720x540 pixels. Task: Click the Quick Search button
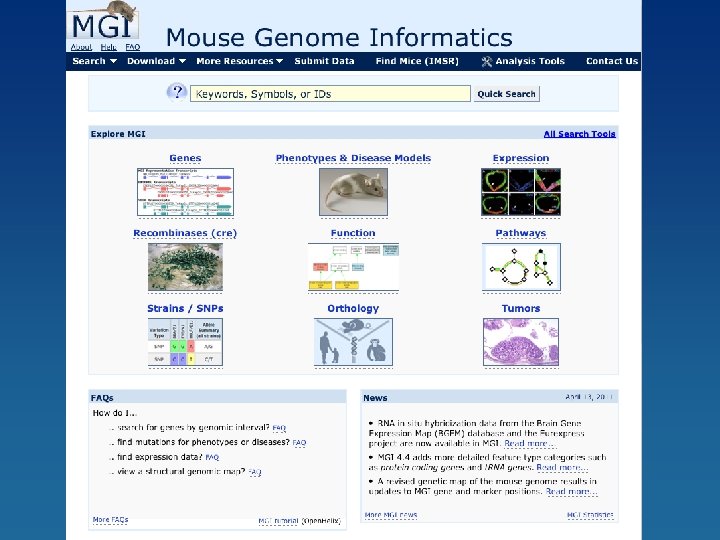pos(506,94)
